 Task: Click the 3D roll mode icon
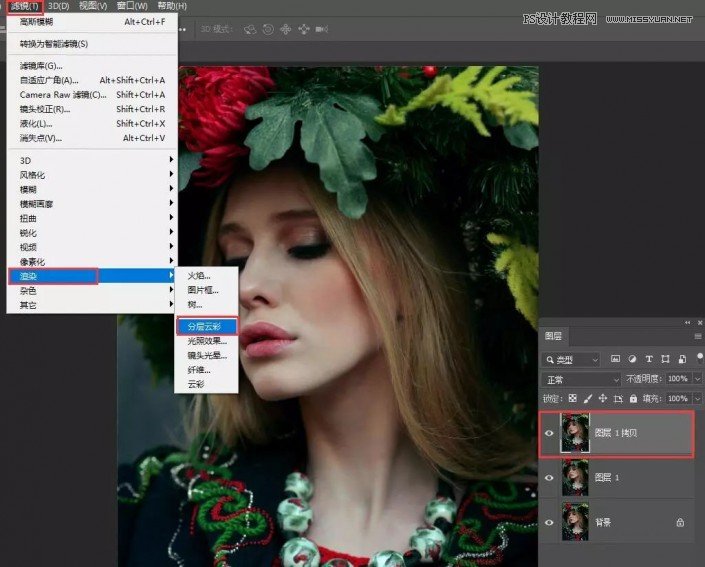(268, 30)
